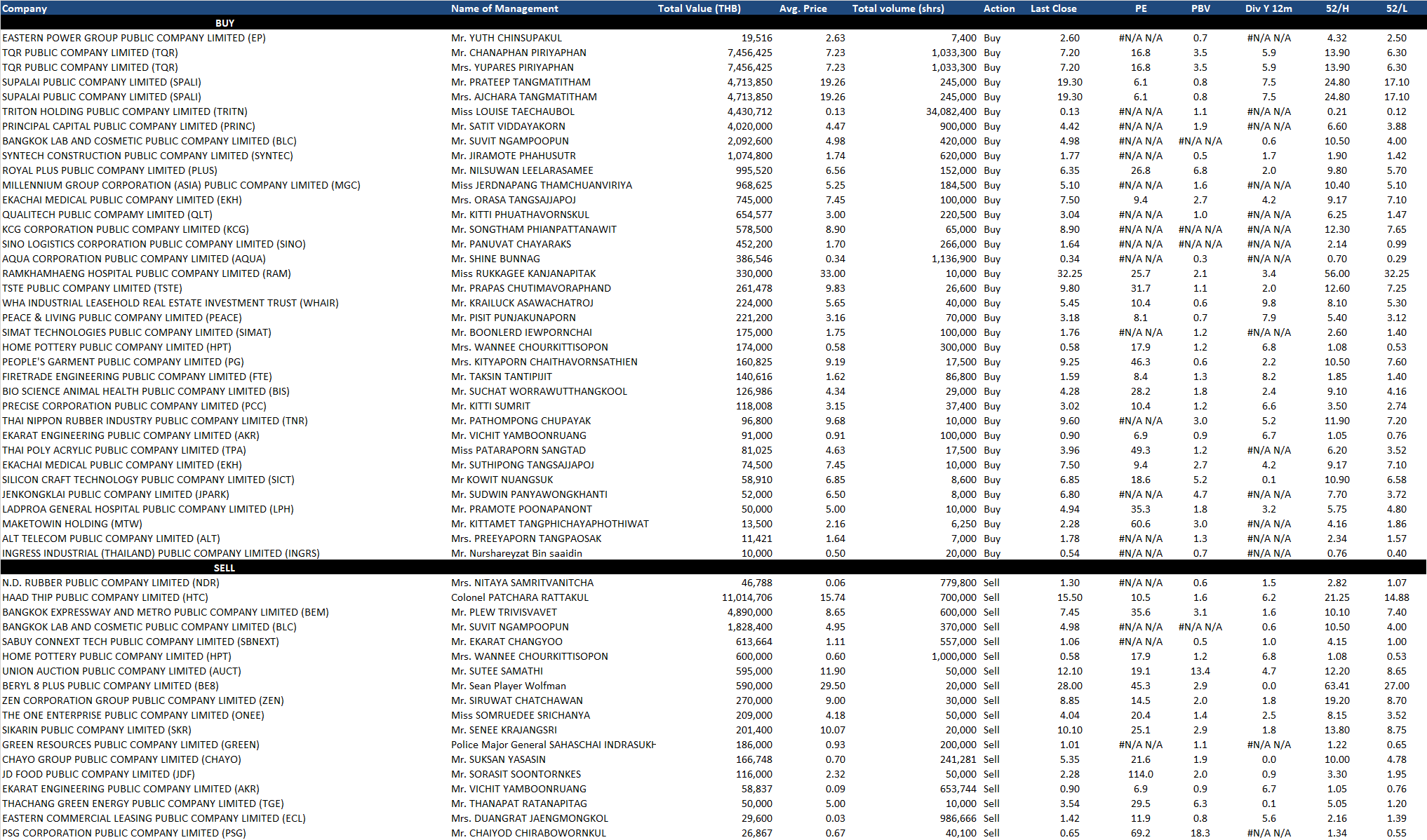Click SILICON CRAFT TECHNOLOGY (SICT) cell
This screenshot has width=1427, height=840.
coord(148,480)
